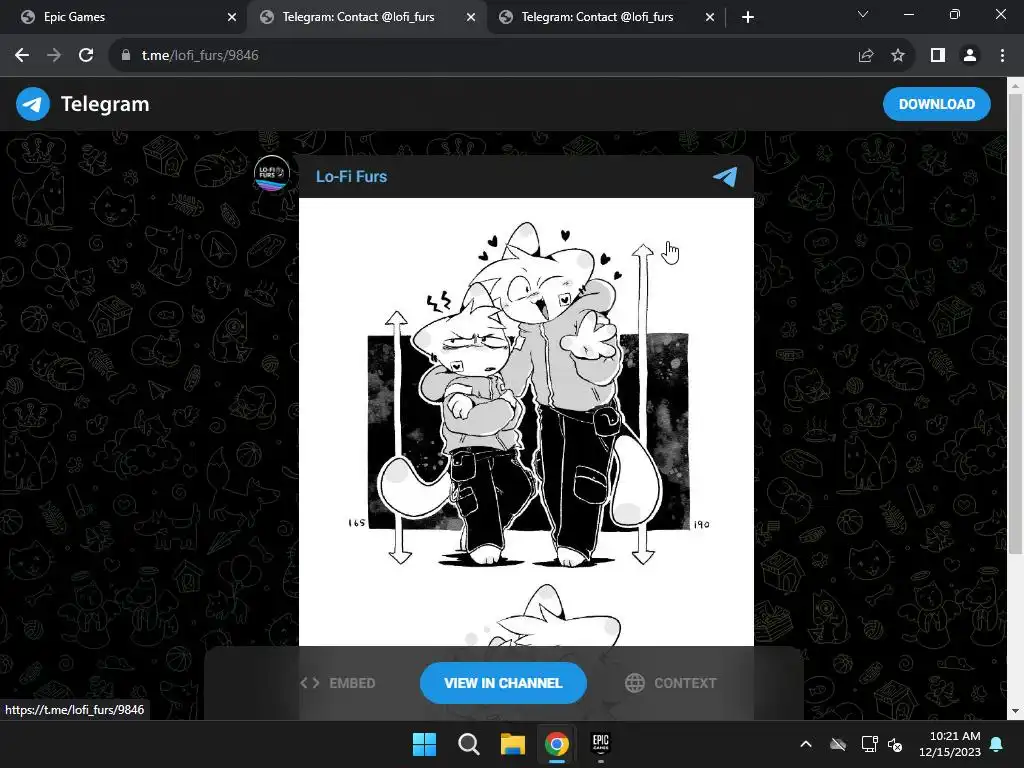This screenshot has height=768, width=1024.
Task: Click the cloud sync tray icon
Action: [x=838, y=744]
